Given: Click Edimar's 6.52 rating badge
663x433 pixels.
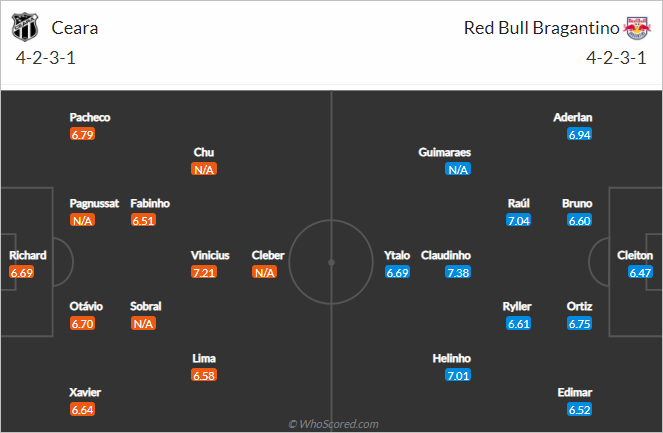Looking at the screenshot, I should pos(579,410).
